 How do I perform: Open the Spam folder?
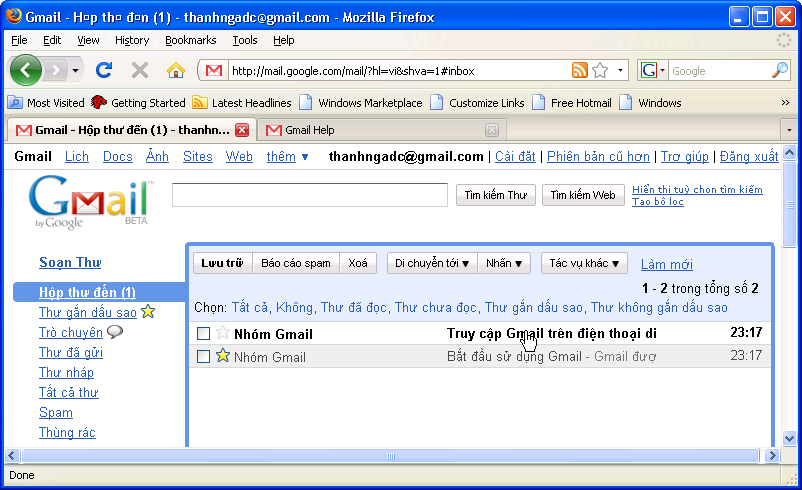[x=56, y=412]
